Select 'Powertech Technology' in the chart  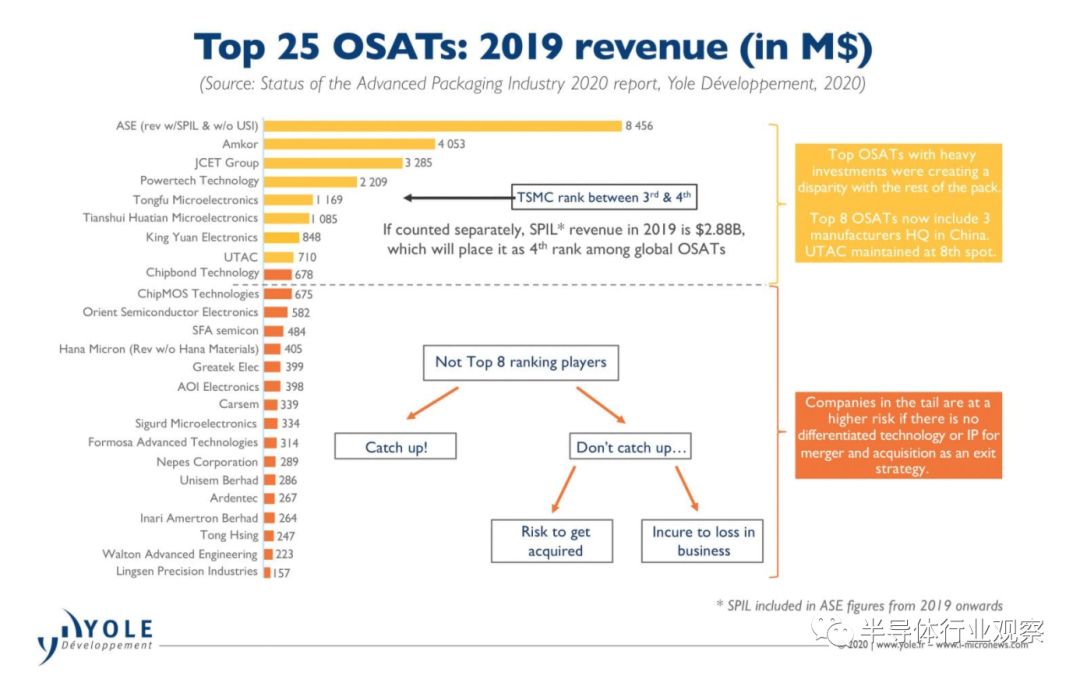pos(200,180)
